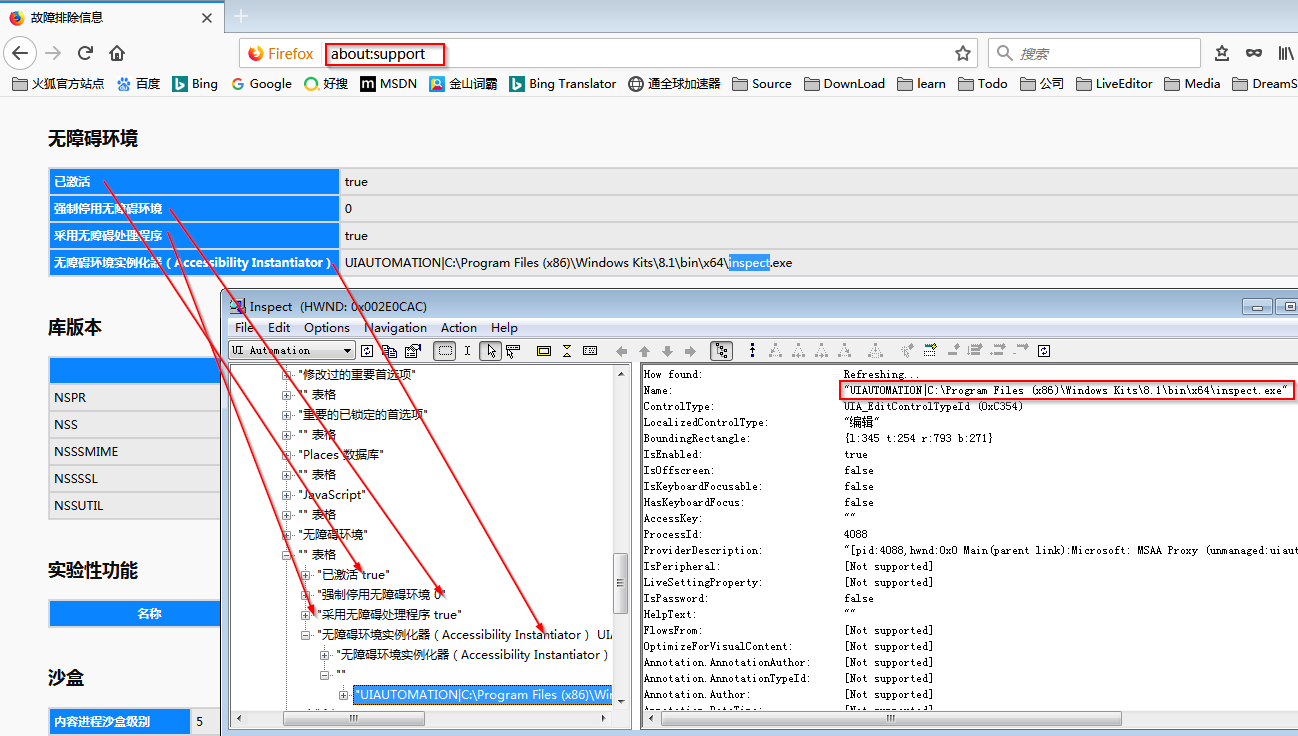This screenshot has width=1298, height=736.
Task: Open the 百度 bookmark
Action: [138, 83]
